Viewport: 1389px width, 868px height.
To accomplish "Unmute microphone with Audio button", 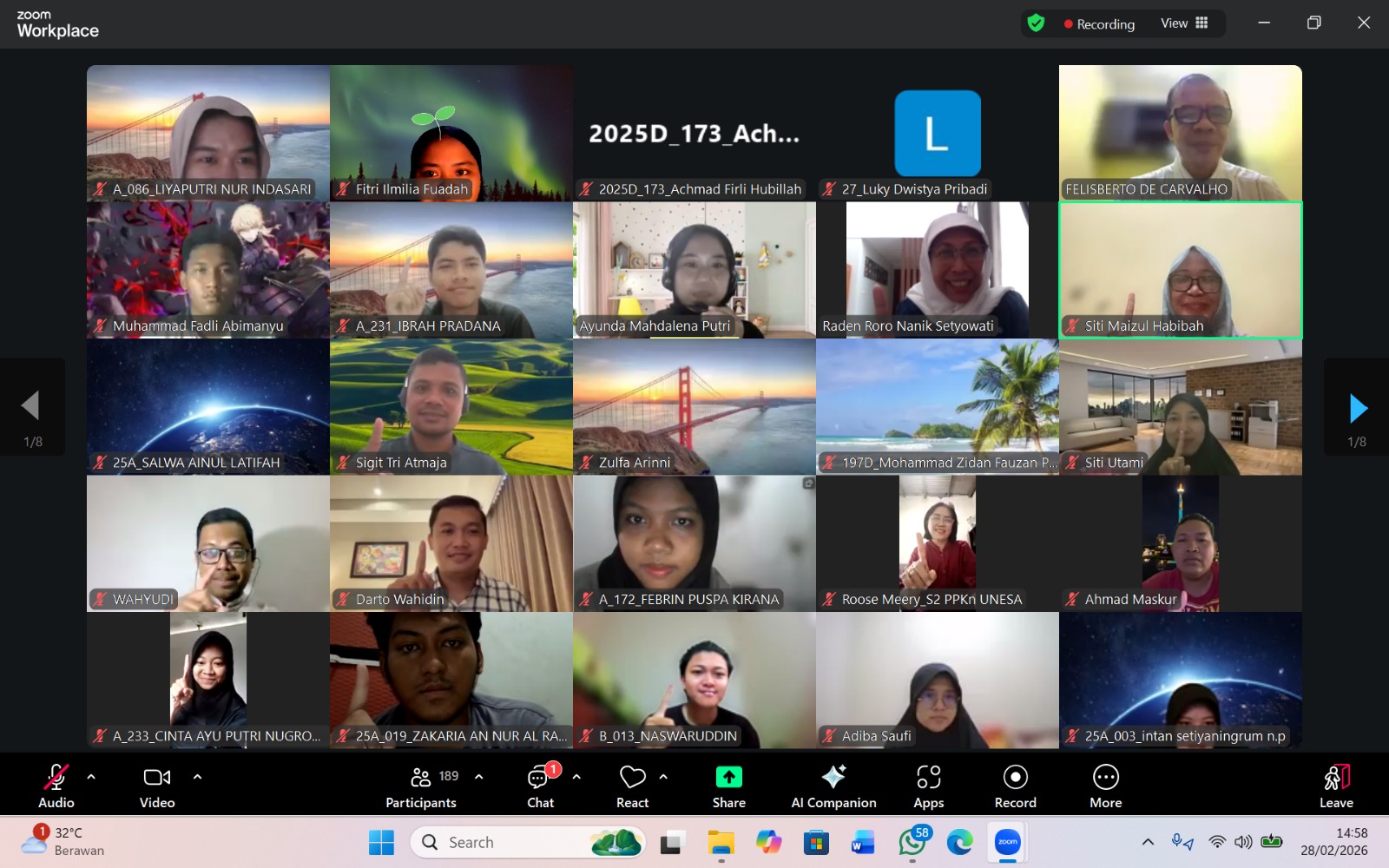I will click(56, 786).
